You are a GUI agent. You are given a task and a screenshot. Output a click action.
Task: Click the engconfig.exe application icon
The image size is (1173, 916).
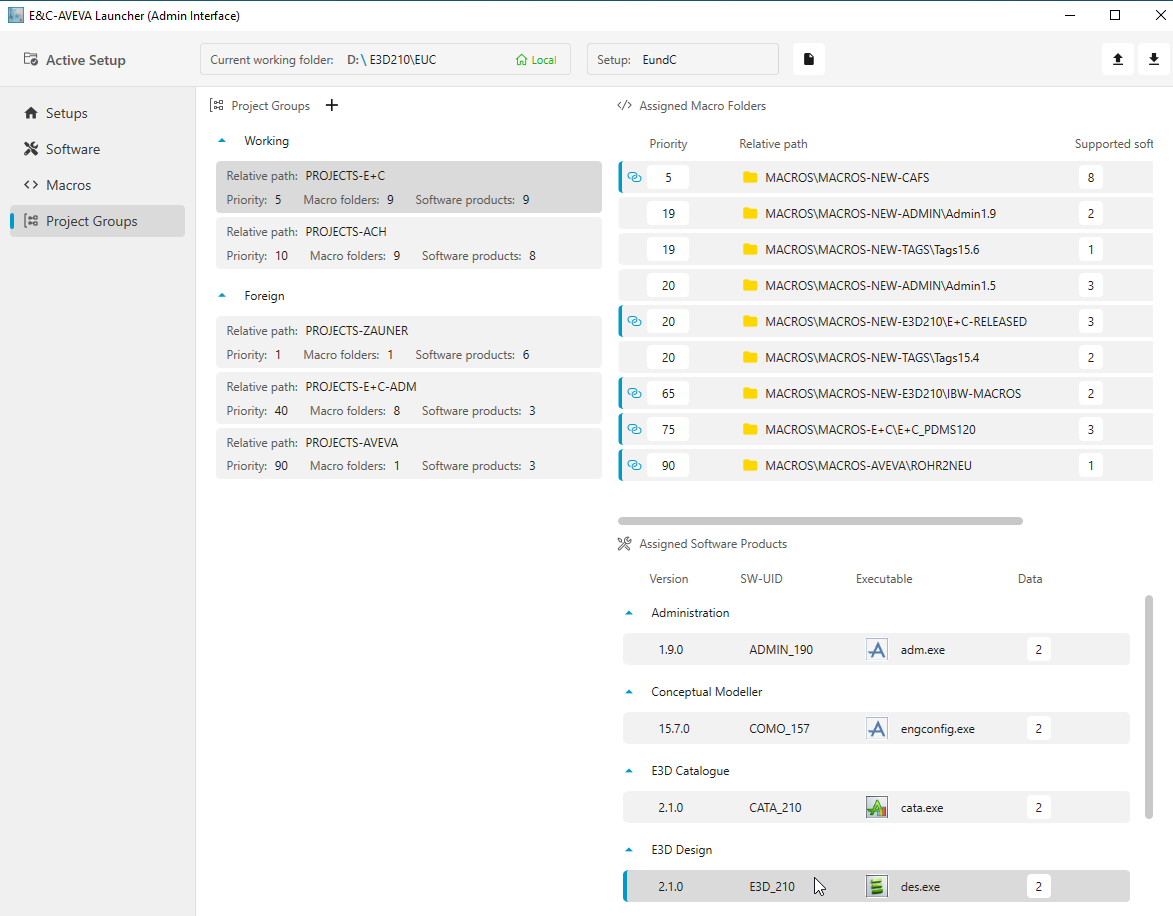877,728
